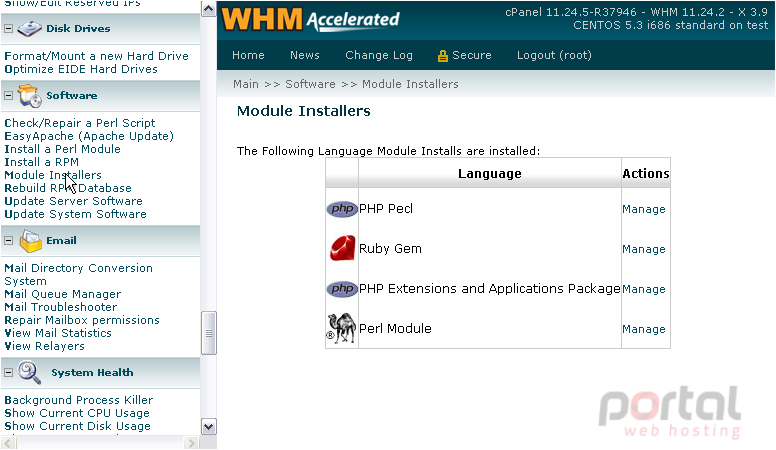Open Install a RPM
This screenshot has width=776, height=450.
tap(42, 162)
